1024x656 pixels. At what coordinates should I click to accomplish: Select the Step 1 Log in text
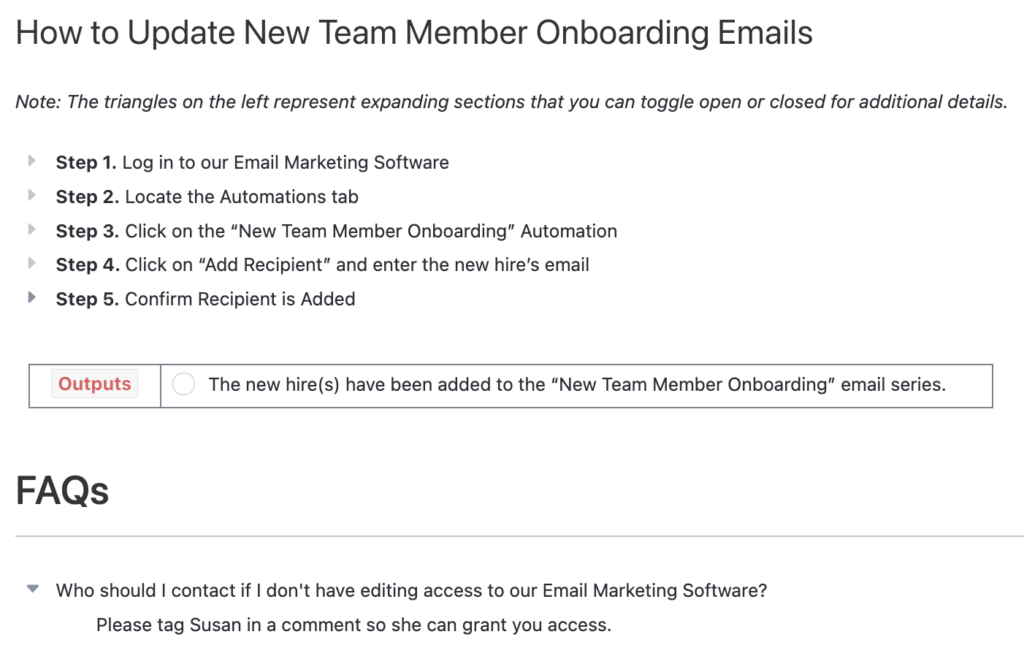(252, 162)
